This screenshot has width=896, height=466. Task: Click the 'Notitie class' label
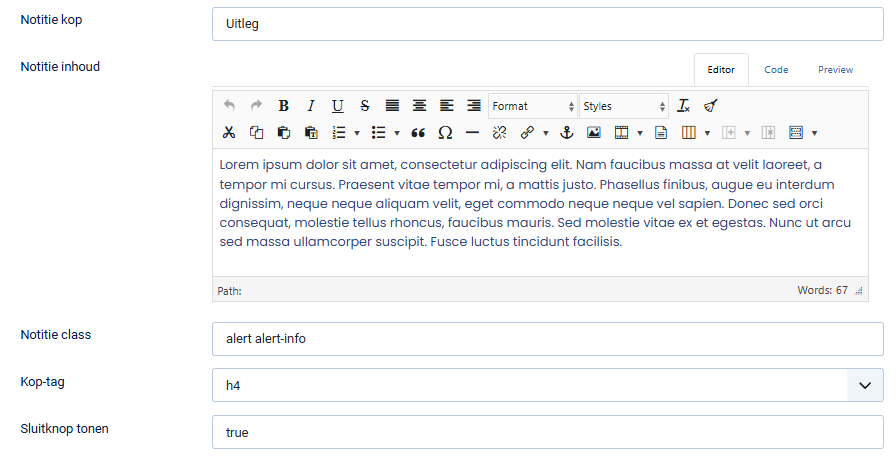click(x=55, y=335)
